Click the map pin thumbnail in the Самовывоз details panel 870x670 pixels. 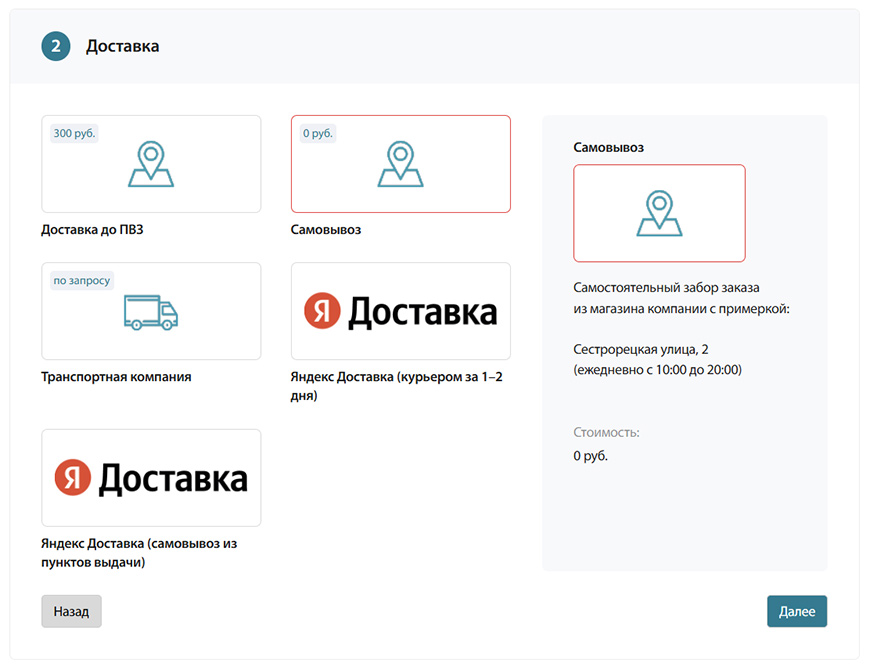click(x=659, y=213)
